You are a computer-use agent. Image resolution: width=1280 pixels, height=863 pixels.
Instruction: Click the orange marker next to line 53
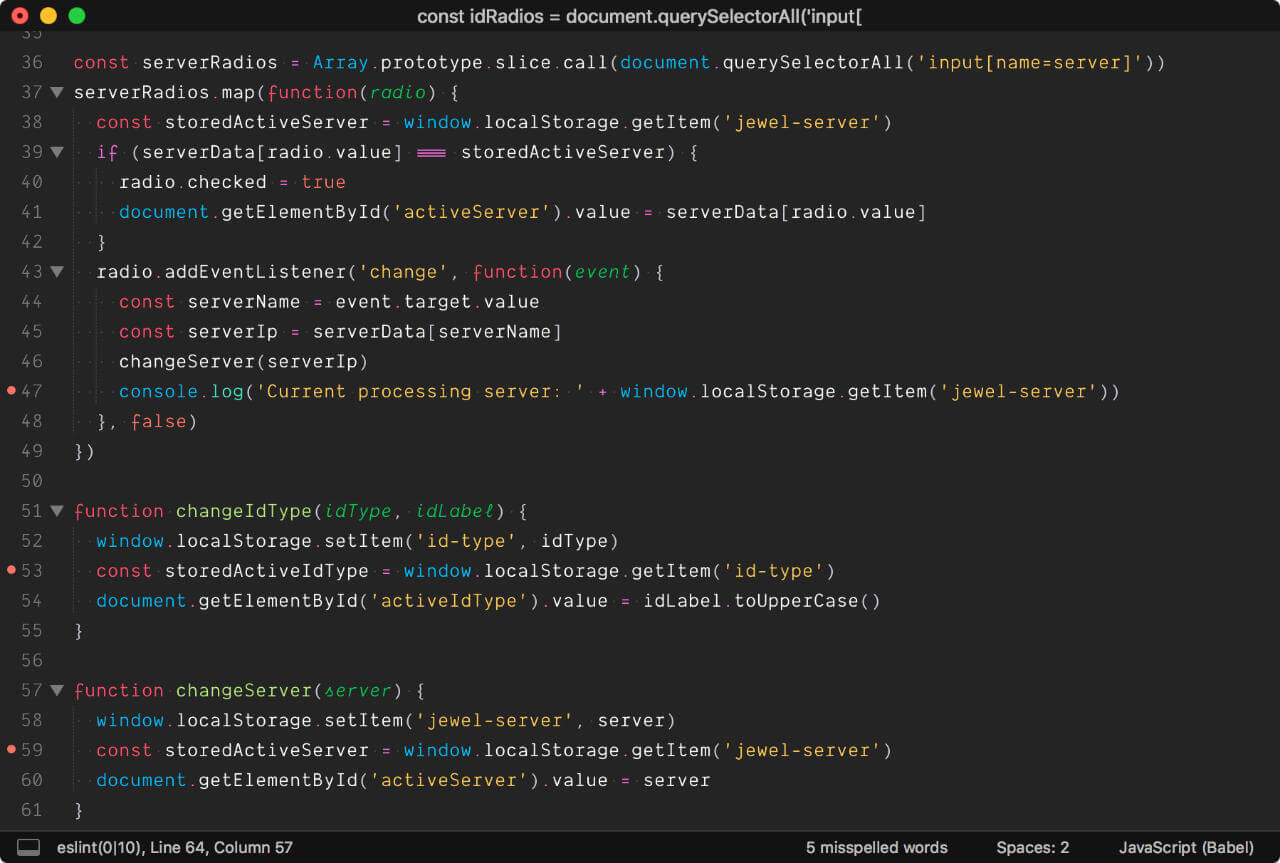point(11,571)
